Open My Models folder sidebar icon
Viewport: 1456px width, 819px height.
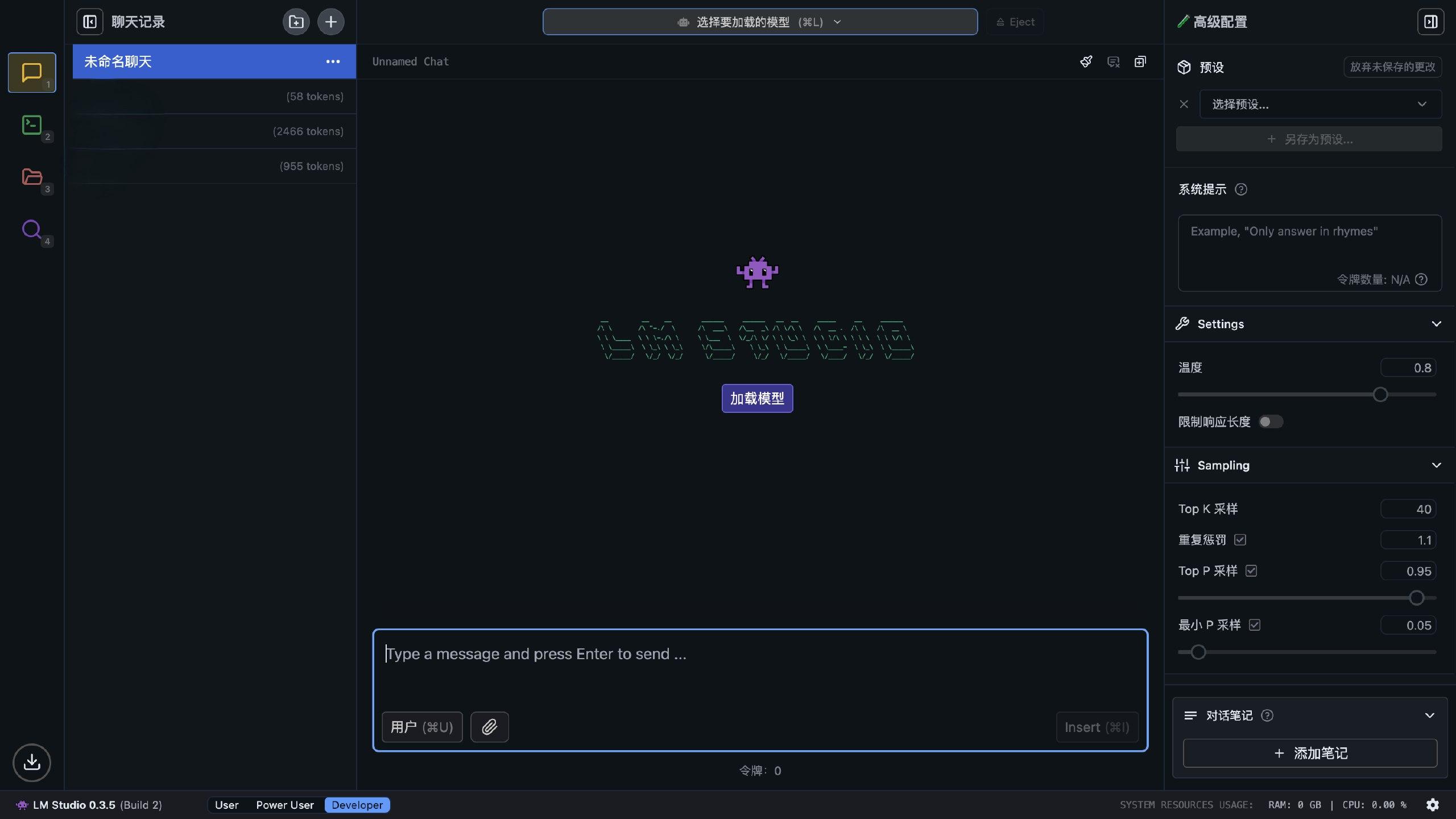tap(32, 177)
